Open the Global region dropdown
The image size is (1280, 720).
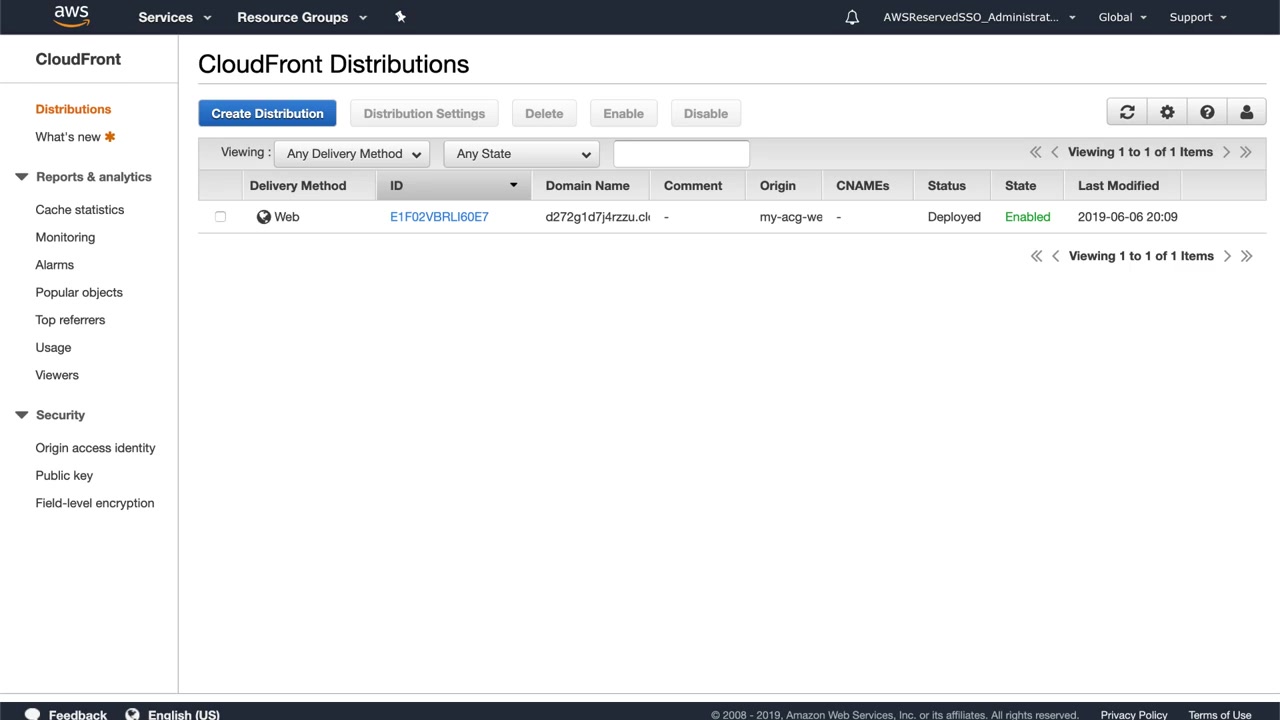[1122, 17]
